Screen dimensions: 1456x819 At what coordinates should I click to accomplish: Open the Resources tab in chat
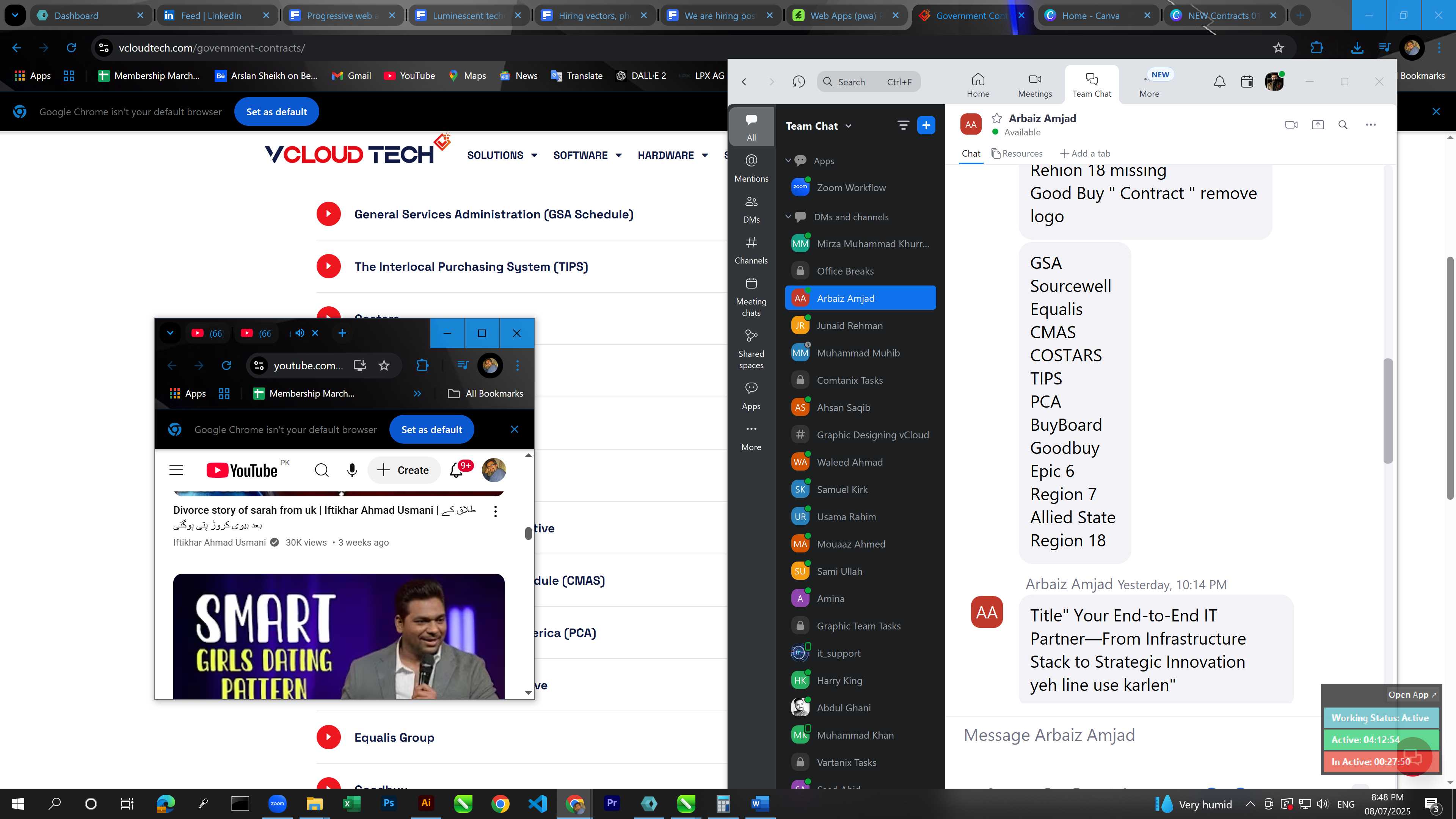click(x=1017, y=153)
